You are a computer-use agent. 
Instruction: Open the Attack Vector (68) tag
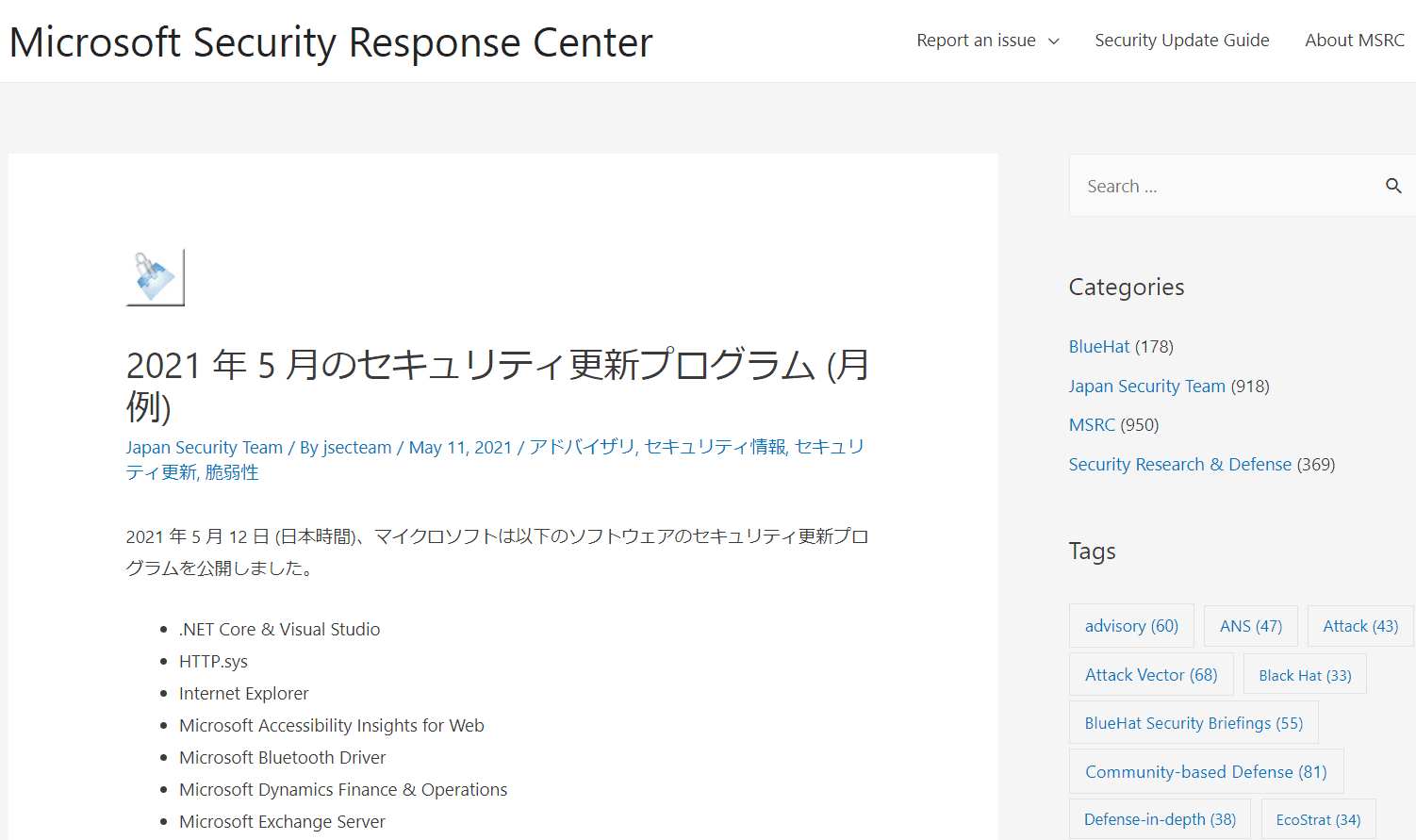(x=1150, y=675)
